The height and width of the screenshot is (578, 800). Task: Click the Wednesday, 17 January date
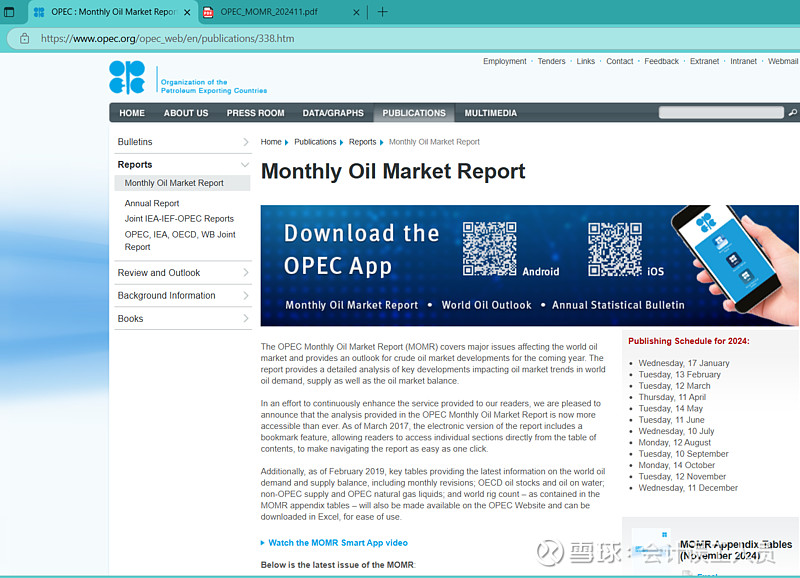coord(684,363)
